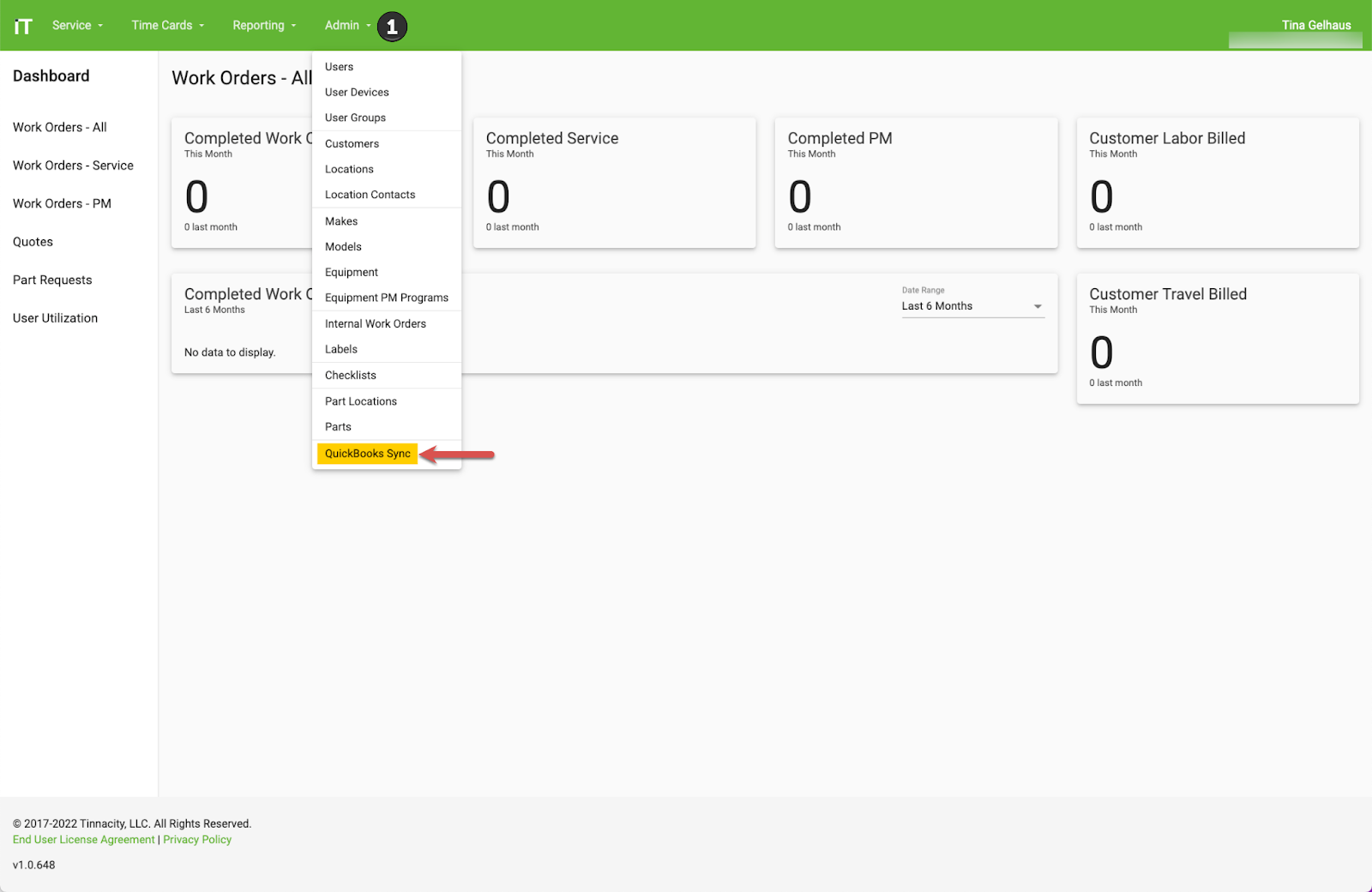Screen dimensions: 1372x892
Task: Click the 2017-2022 Tinnacity copyright text
Action: click(x=132, y=824)
